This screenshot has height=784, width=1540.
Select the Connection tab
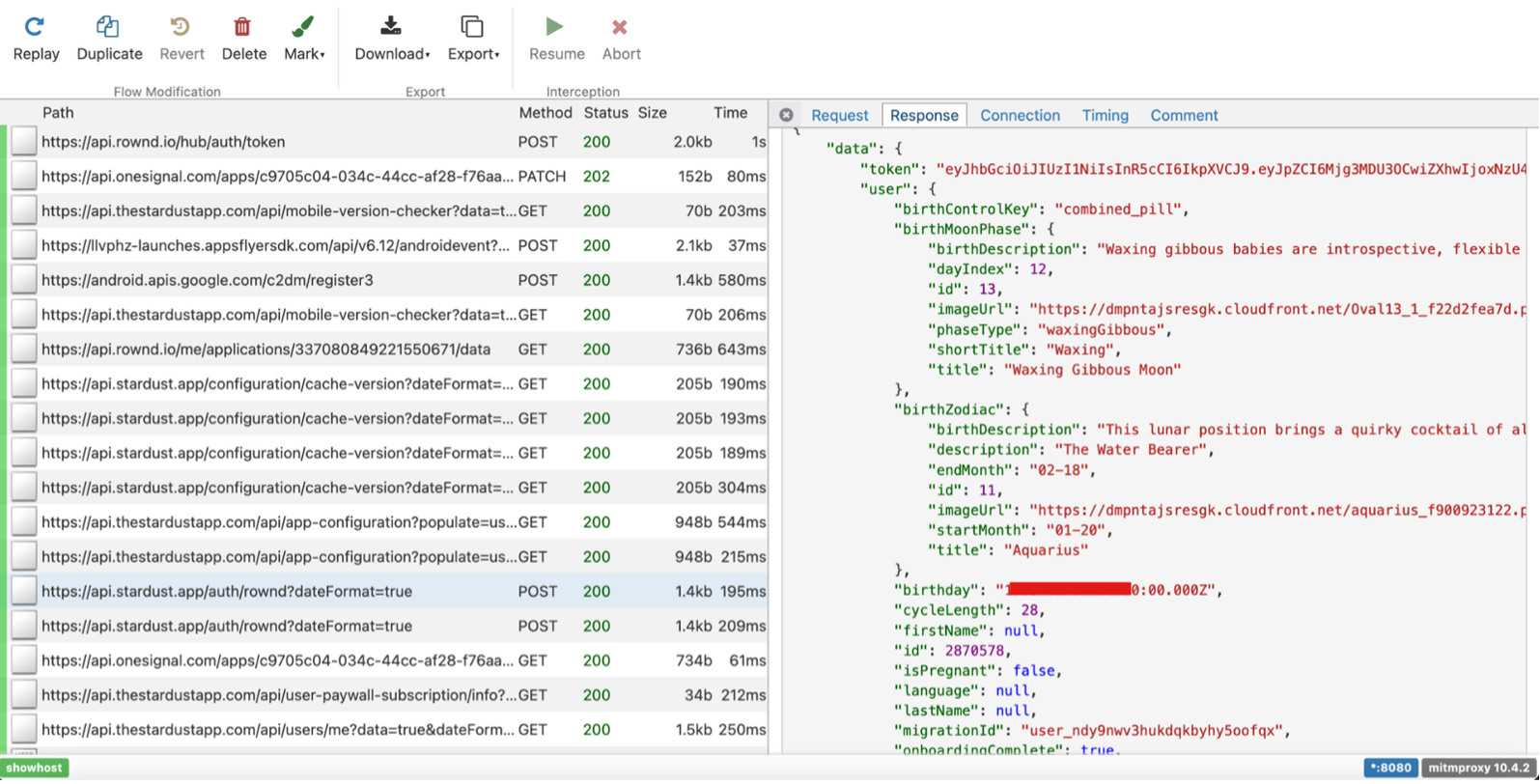[x=1020, y=115]
